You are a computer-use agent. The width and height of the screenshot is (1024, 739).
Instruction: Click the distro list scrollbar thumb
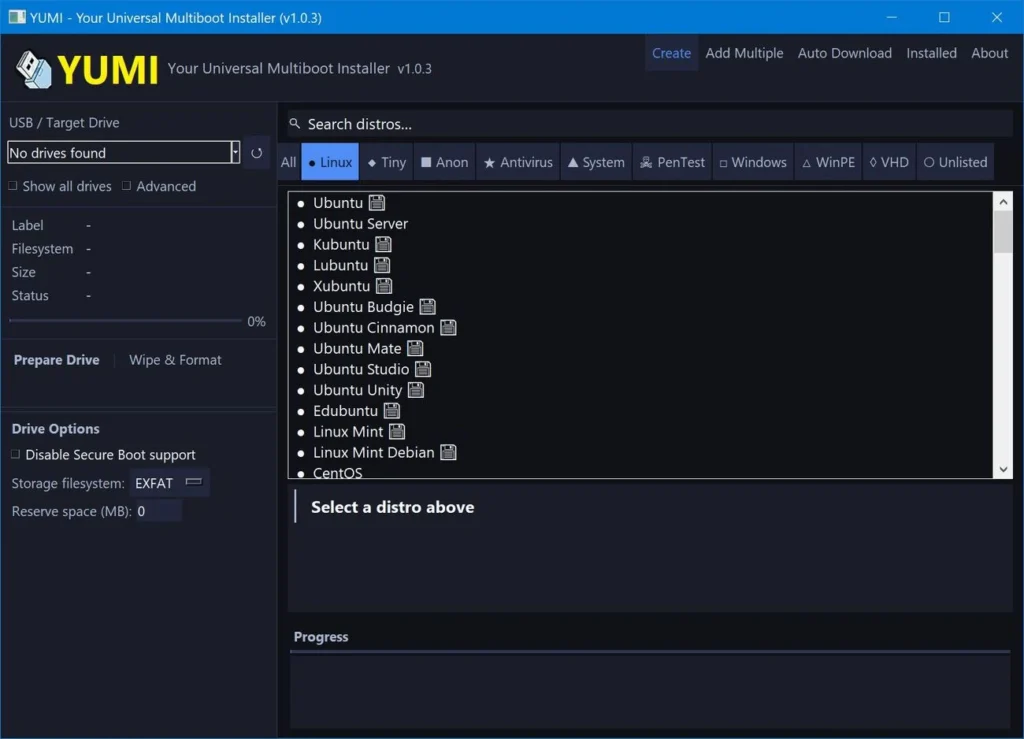point(1003,232)
